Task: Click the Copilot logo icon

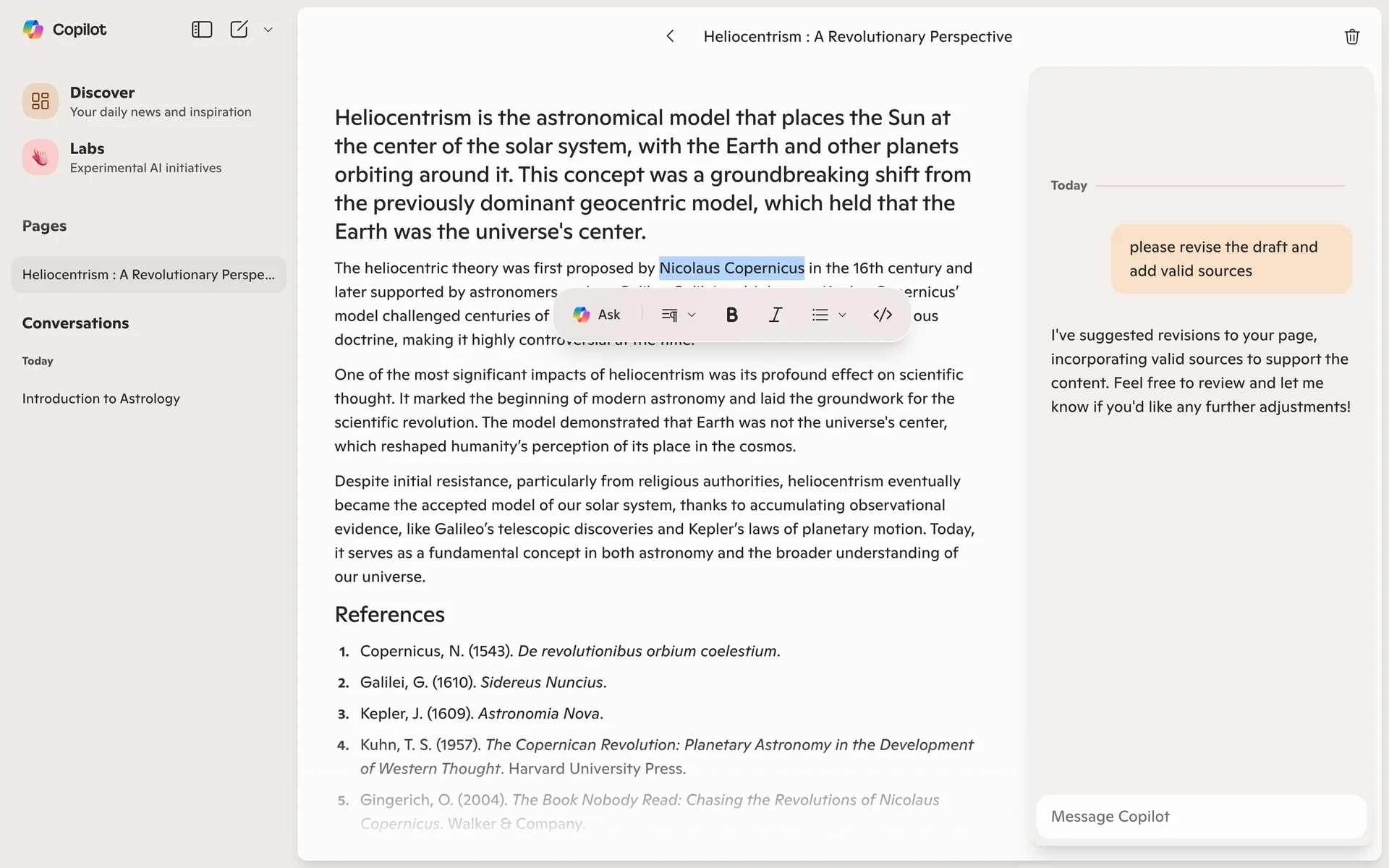Action: [x=33, y=30]
